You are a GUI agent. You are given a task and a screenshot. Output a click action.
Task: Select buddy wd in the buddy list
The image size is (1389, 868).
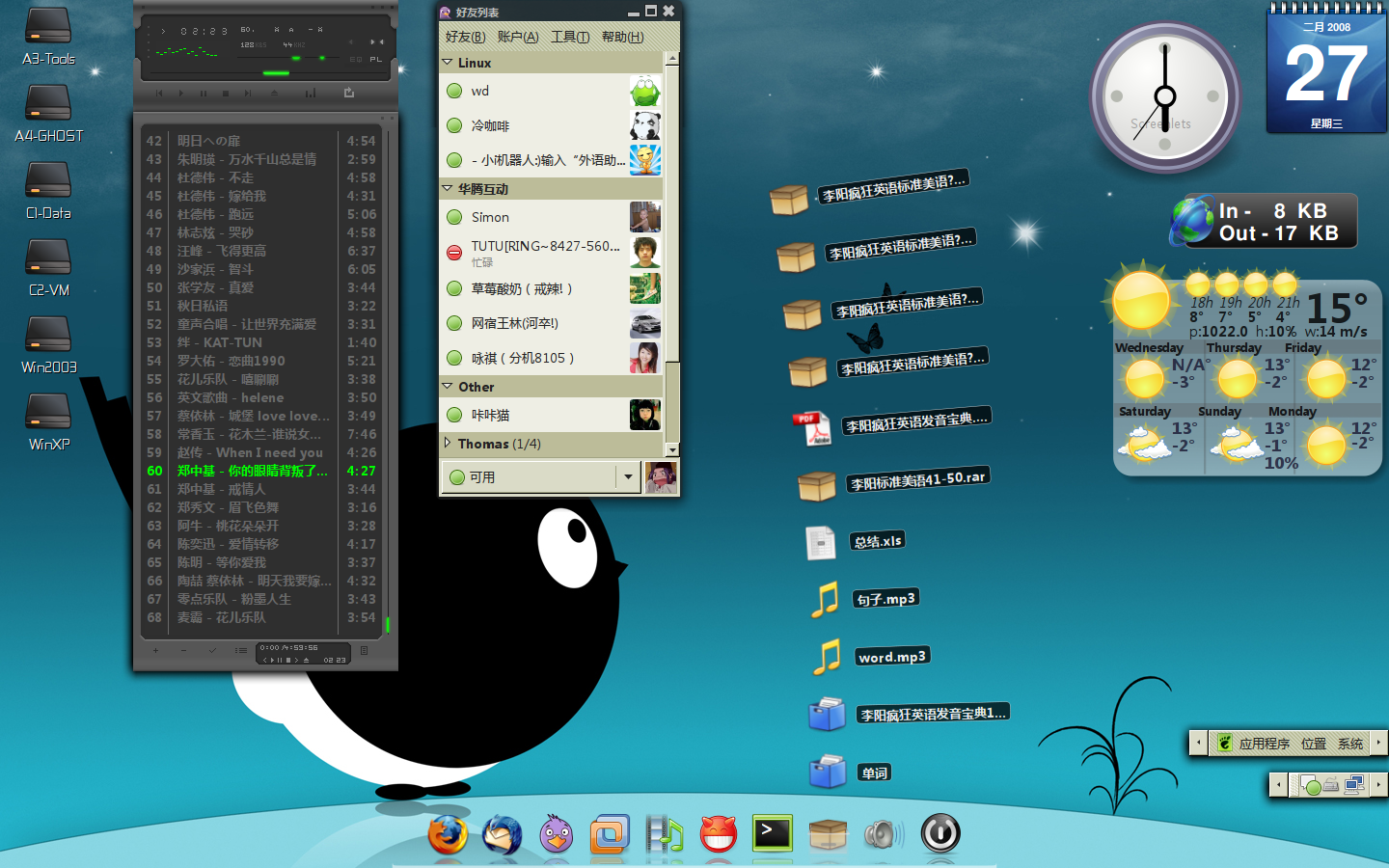tap(552, 92)
